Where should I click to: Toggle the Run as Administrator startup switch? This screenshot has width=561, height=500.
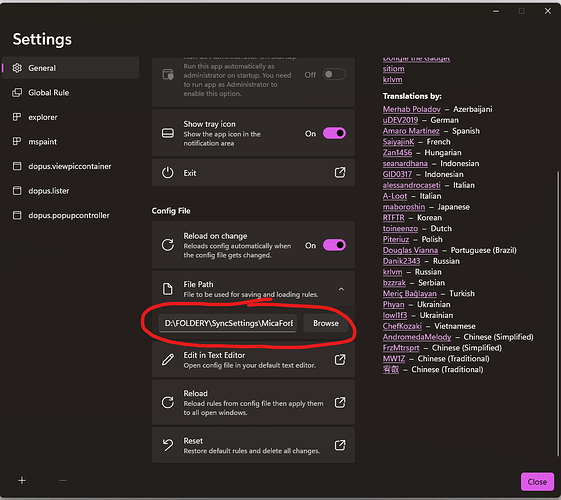[x=334, y=74]
